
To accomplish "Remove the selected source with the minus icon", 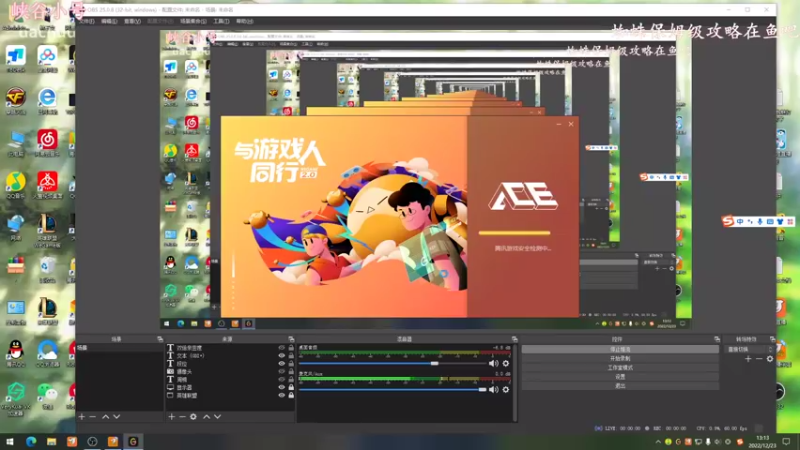I will (x=182, y=417).
